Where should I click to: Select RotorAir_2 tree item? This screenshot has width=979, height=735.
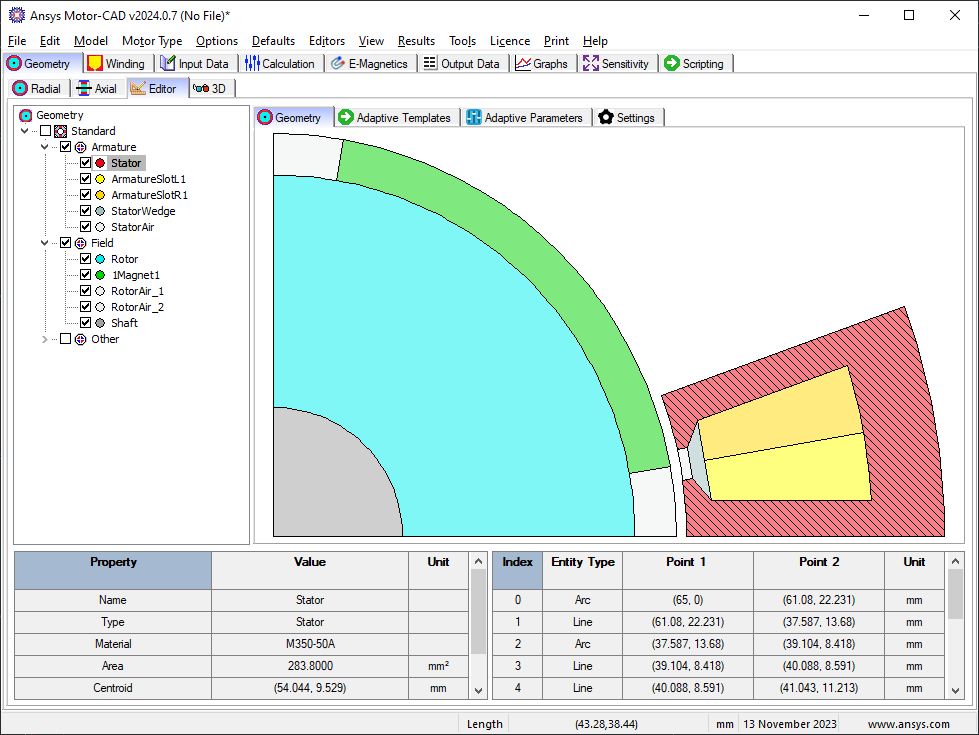coord(137,307)
